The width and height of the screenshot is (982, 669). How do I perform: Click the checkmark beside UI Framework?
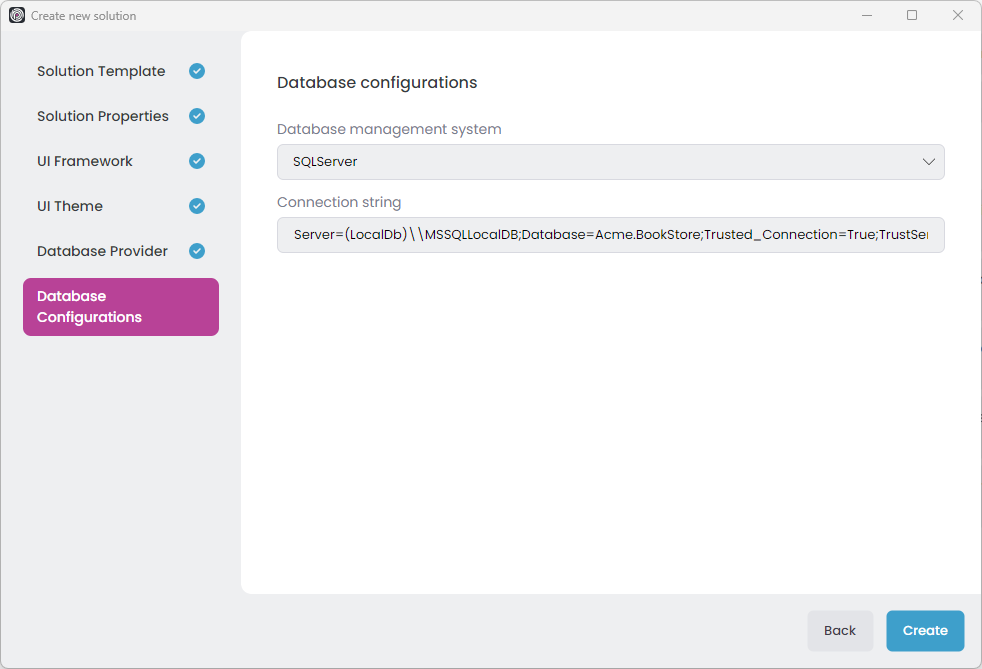[x=196, y=161]
